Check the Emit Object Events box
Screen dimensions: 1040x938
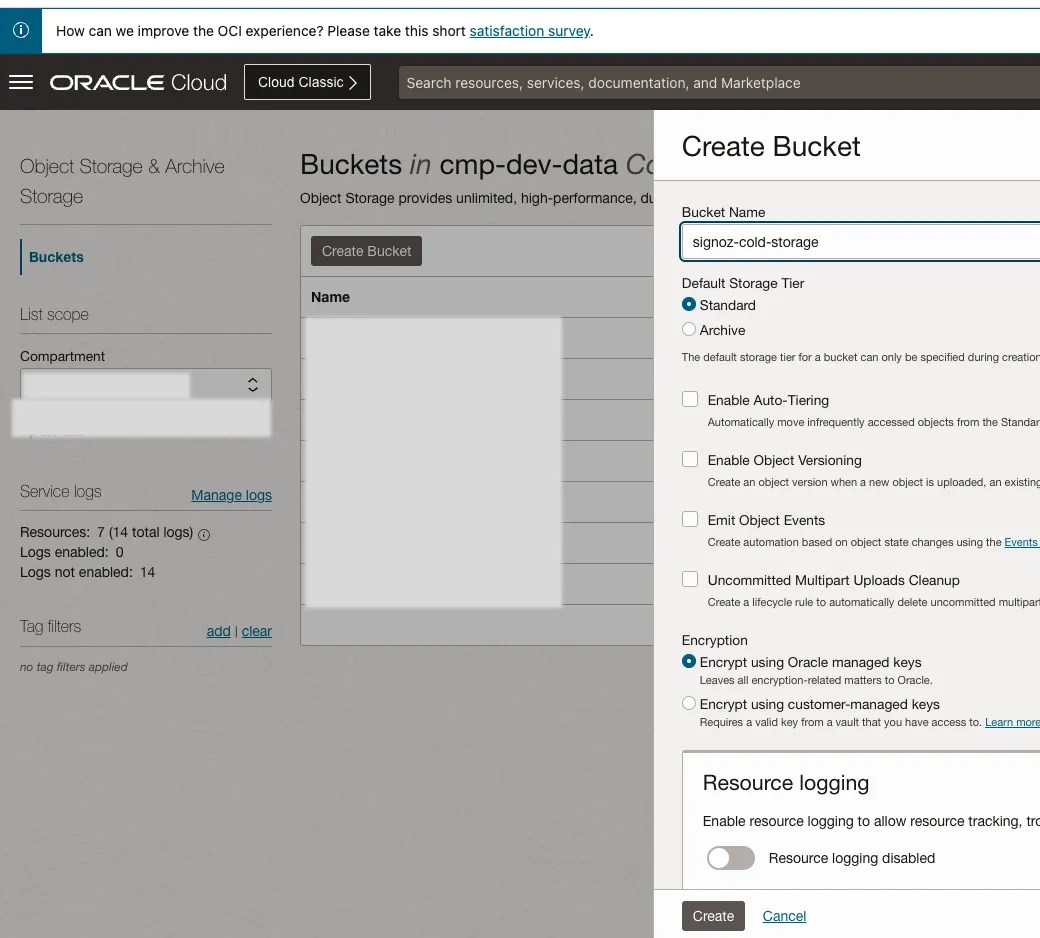[690, 519]
